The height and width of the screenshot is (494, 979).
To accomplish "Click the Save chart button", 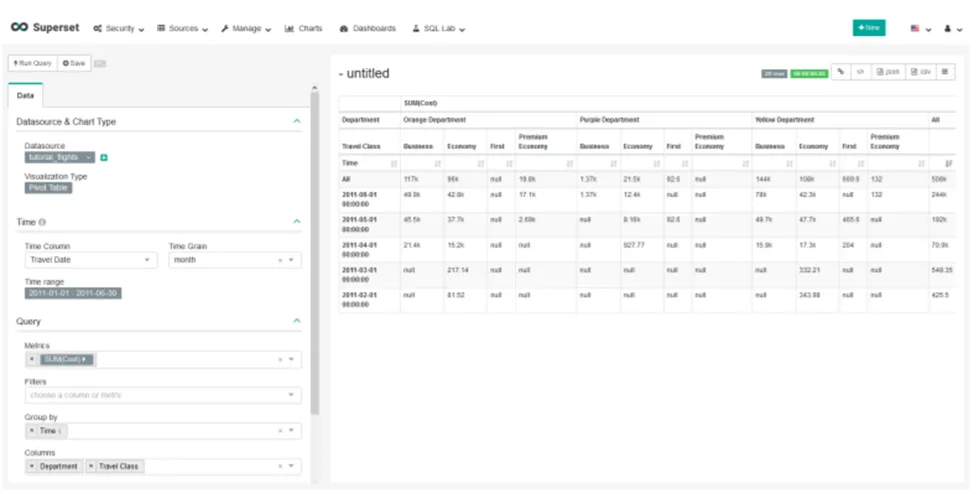I will coord(74,63).
